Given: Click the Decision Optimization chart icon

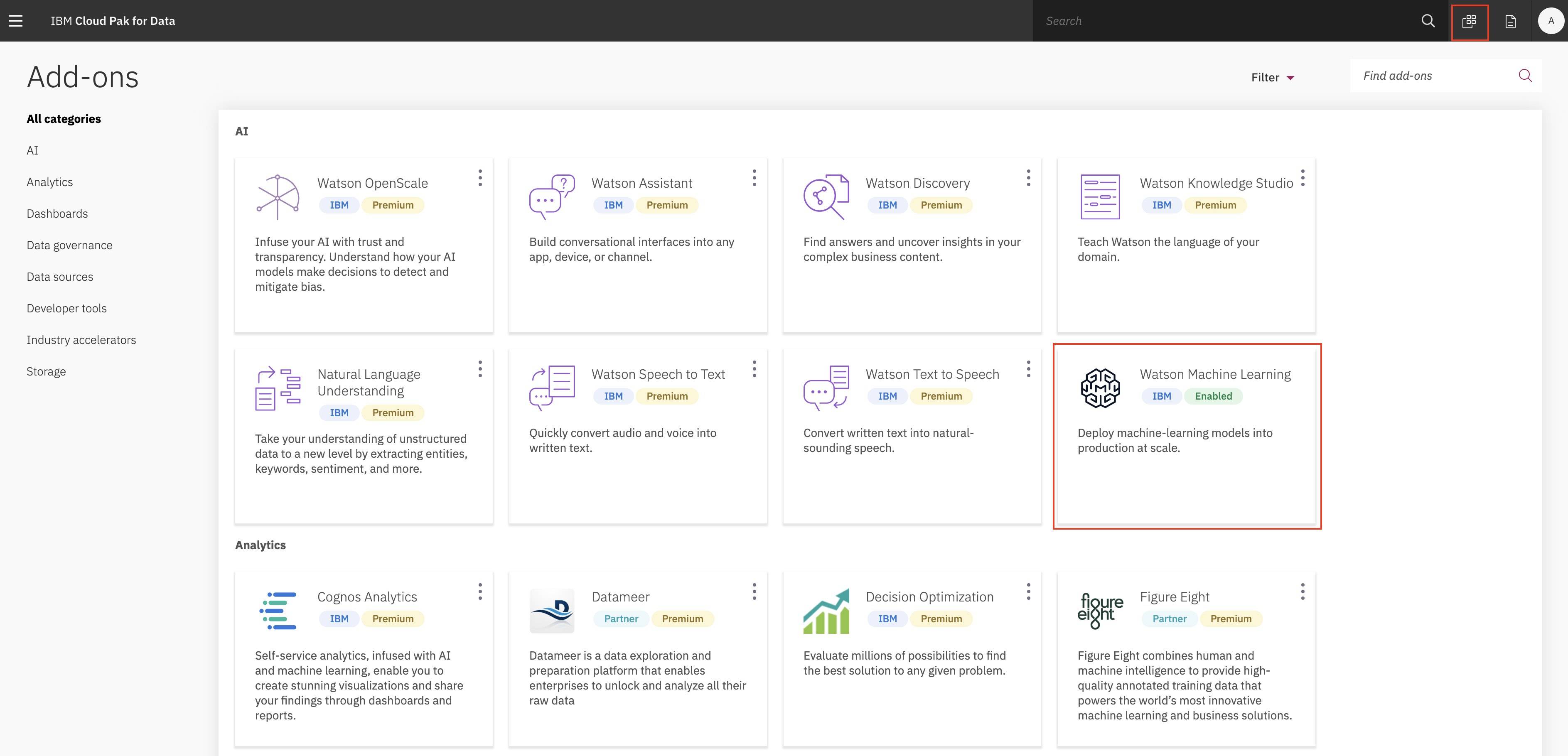Looking at the screenshot, I should (x=826, y=611).
